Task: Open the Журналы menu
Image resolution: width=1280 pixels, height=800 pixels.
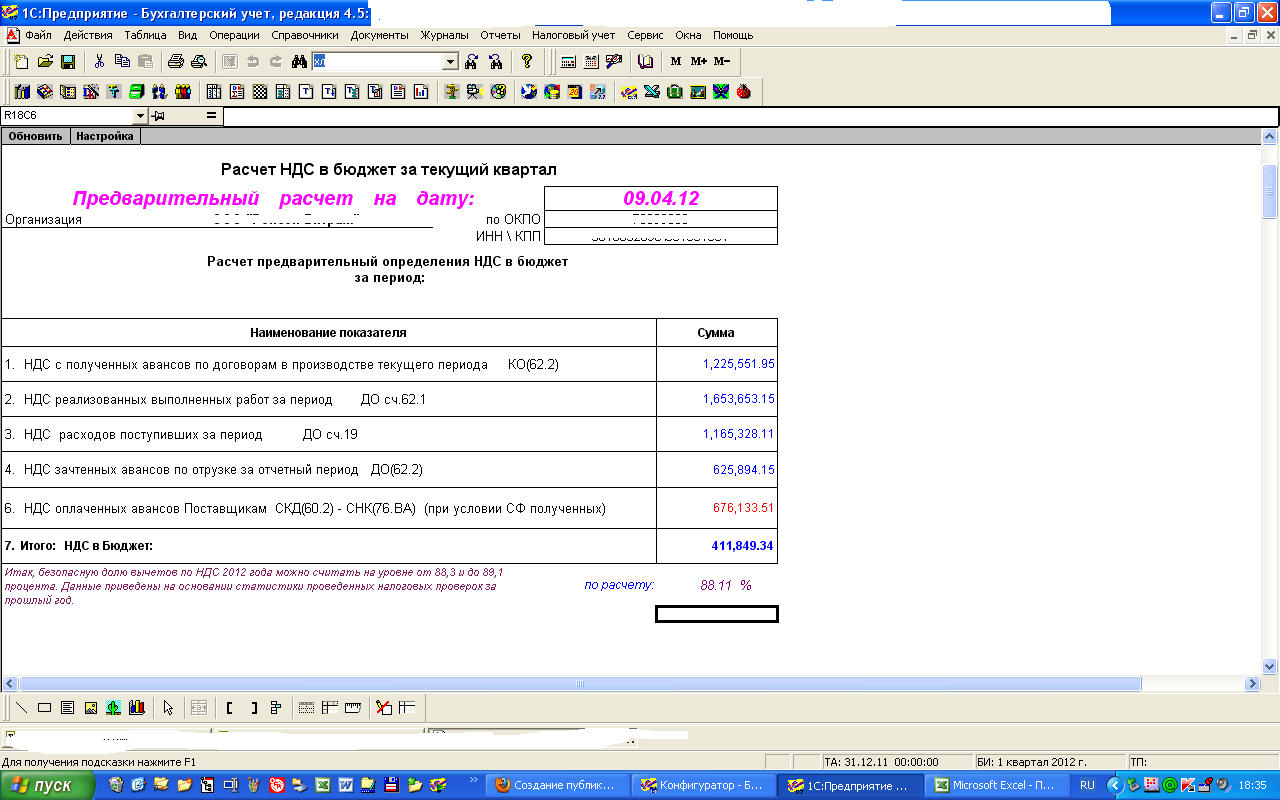Action: coord(444,35)
